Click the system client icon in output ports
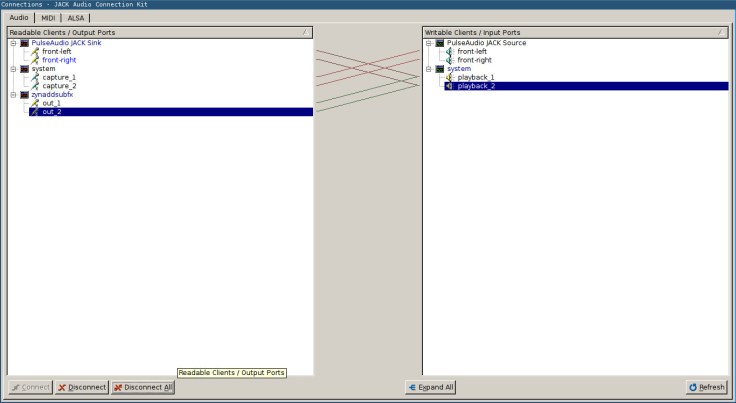This screenshot has width=736, height=403. click(x=25, y=69)
